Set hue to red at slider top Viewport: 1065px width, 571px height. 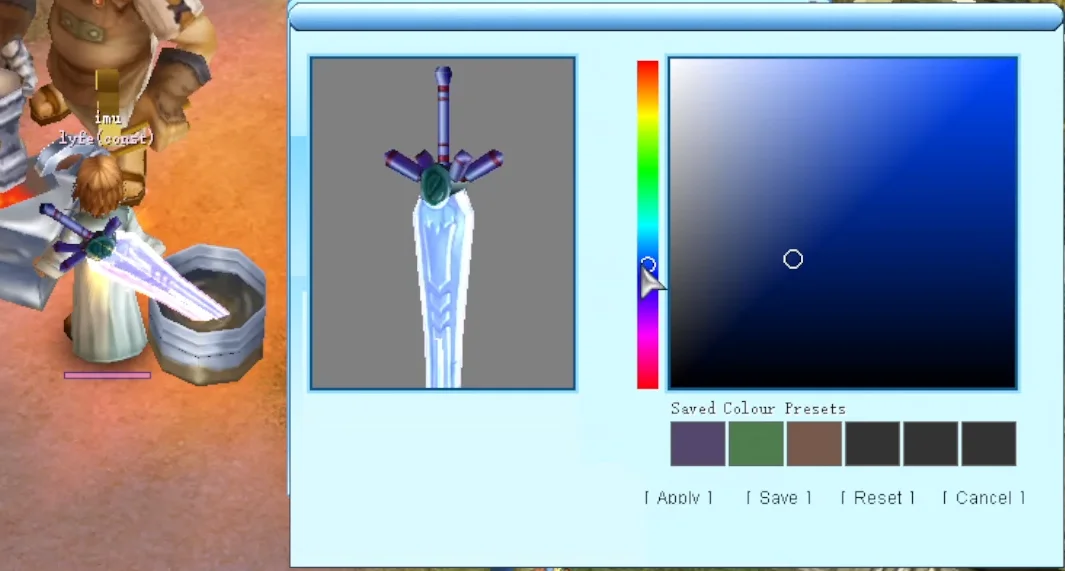[648, 65]
